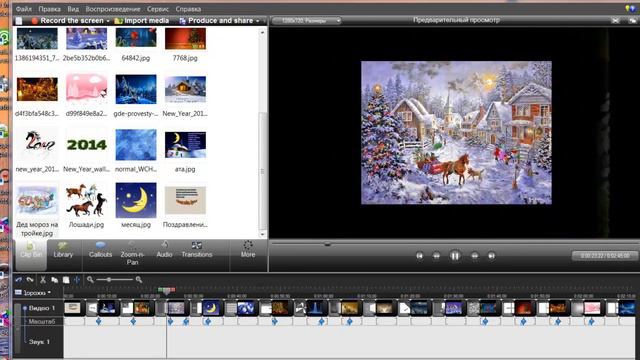Click the Paste icon in timeline toolbar
The height and width of the screenshot is (360, 640).
pyautogui.click(x=66, y=280)
